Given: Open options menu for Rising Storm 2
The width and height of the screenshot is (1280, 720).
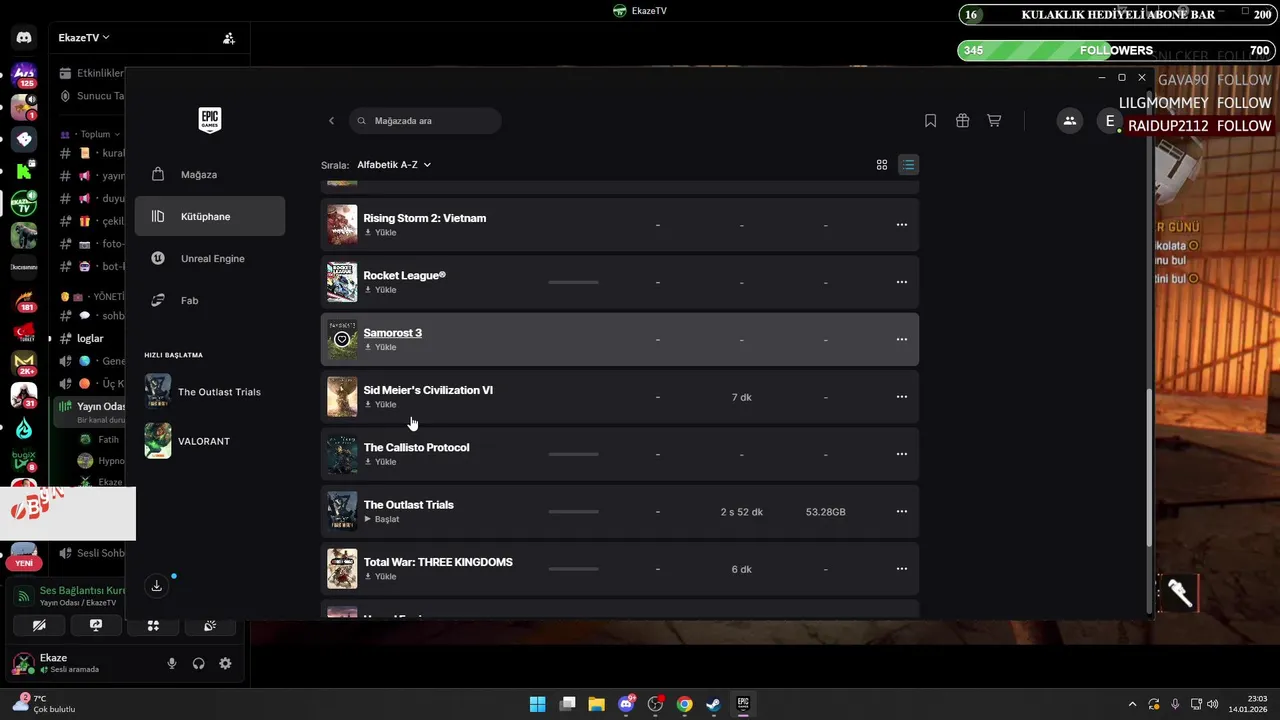Looking at the screenshot, I should pyautogui.click(x=902, y=225).
